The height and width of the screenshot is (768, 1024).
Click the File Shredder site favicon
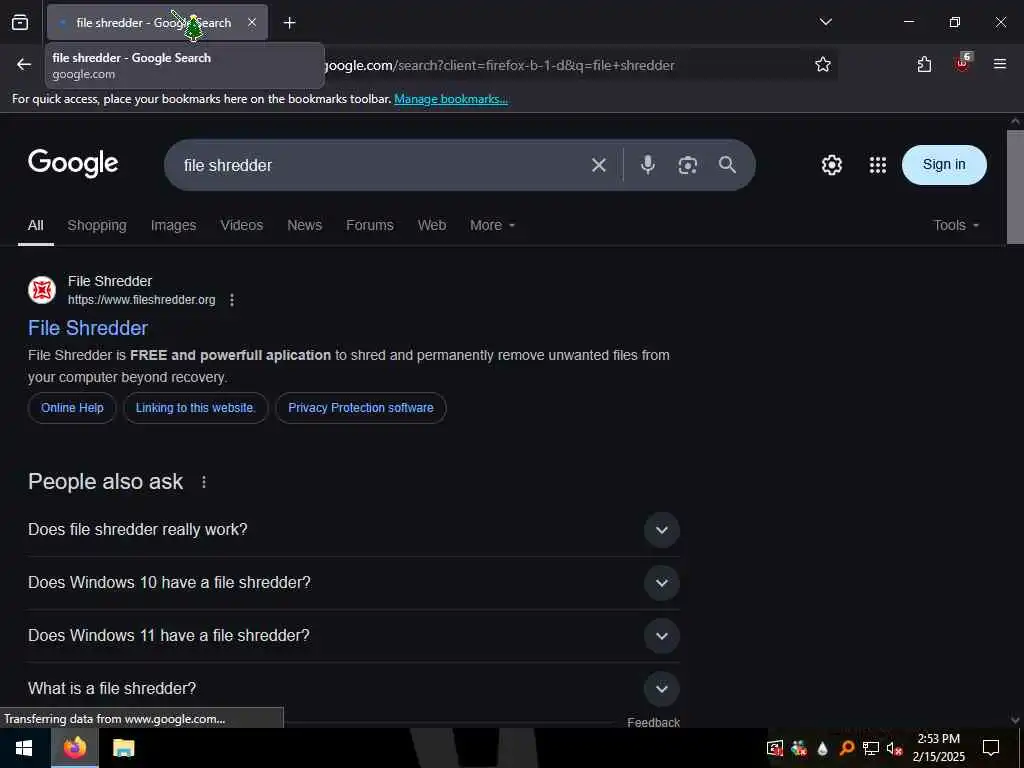pos(42,290)
